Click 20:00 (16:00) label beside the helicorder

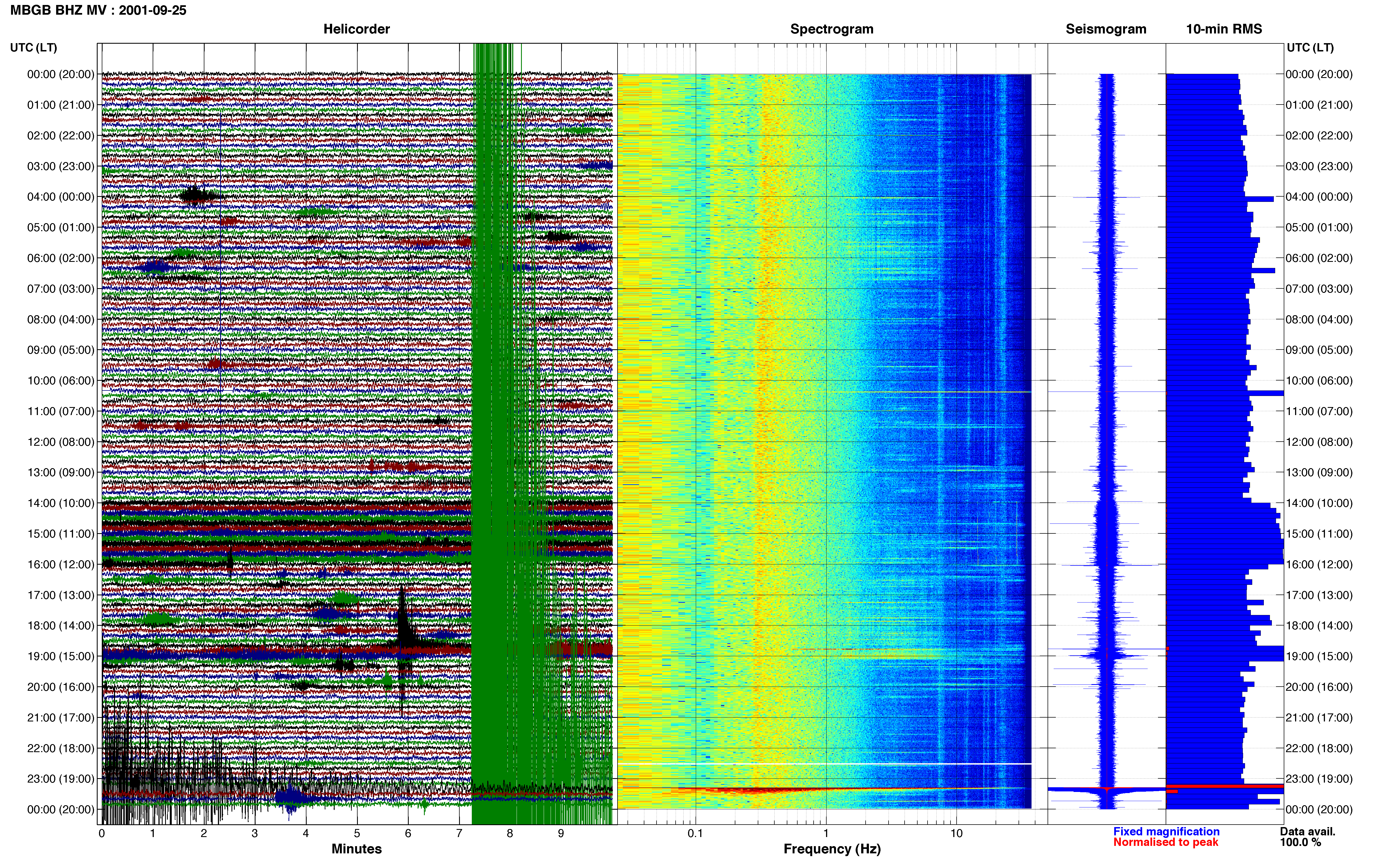(61, 687)
